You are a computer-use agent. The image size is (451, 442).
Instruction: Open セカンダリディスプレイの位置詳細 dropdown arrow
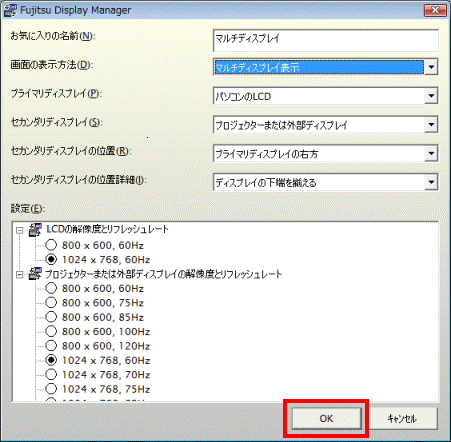pos(431,182)
